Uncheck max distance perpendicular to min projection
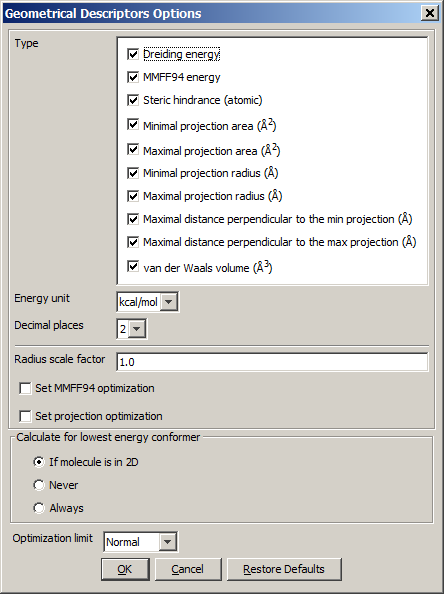Image resolution: width=444 pixels, height=594 pixels. 133,219
